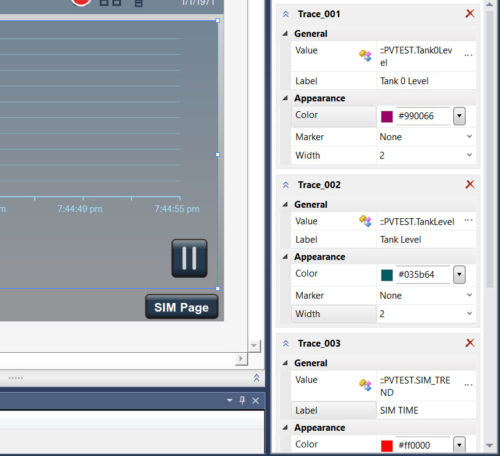Toggle the pin icon on the bottom panel
The width and height of the screenshot is (500, 456).
pyautogui.click(x=242, y=400)
